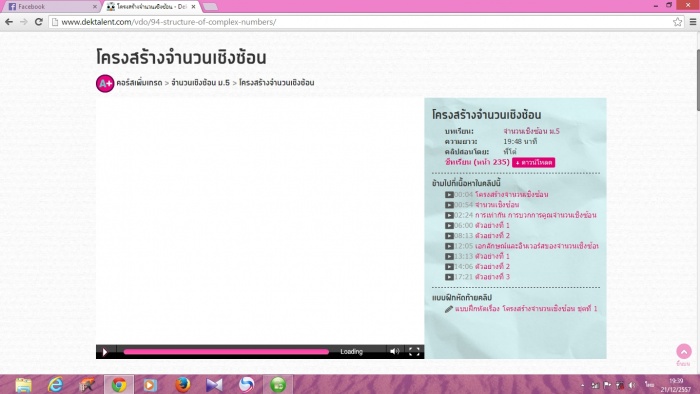700x394 pixels.
Task: Open the Chrome menu
Action: pyautogui.click(x=693, y=22)
